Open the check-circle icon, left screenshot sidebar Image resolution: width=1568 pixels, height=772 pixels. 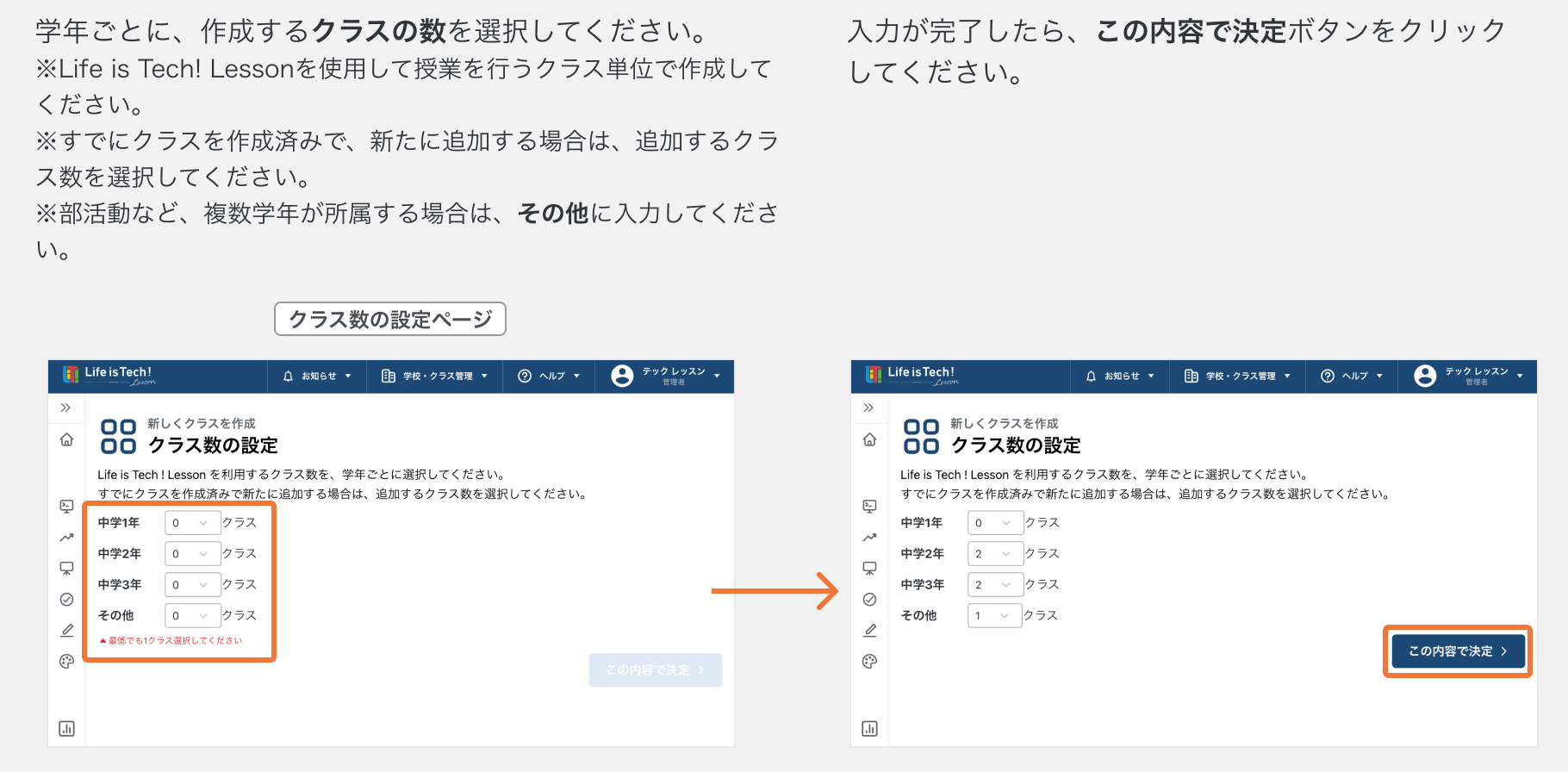coord(66,599)
